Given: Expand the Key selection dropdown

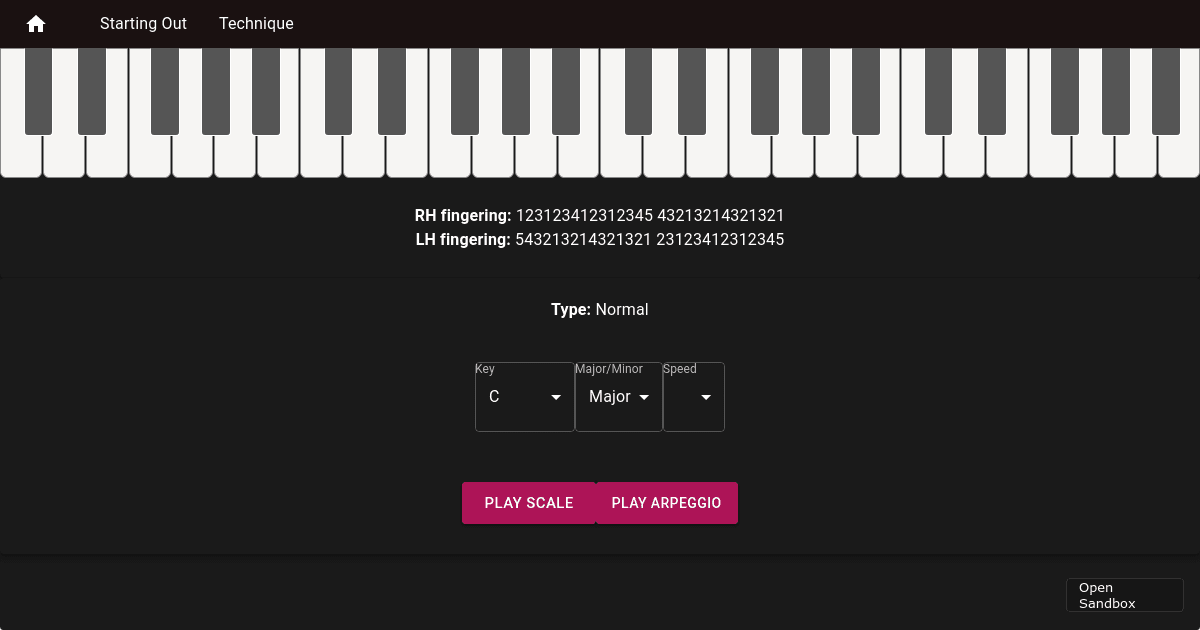Looking at the screenshot, I should tap(524, 397).
